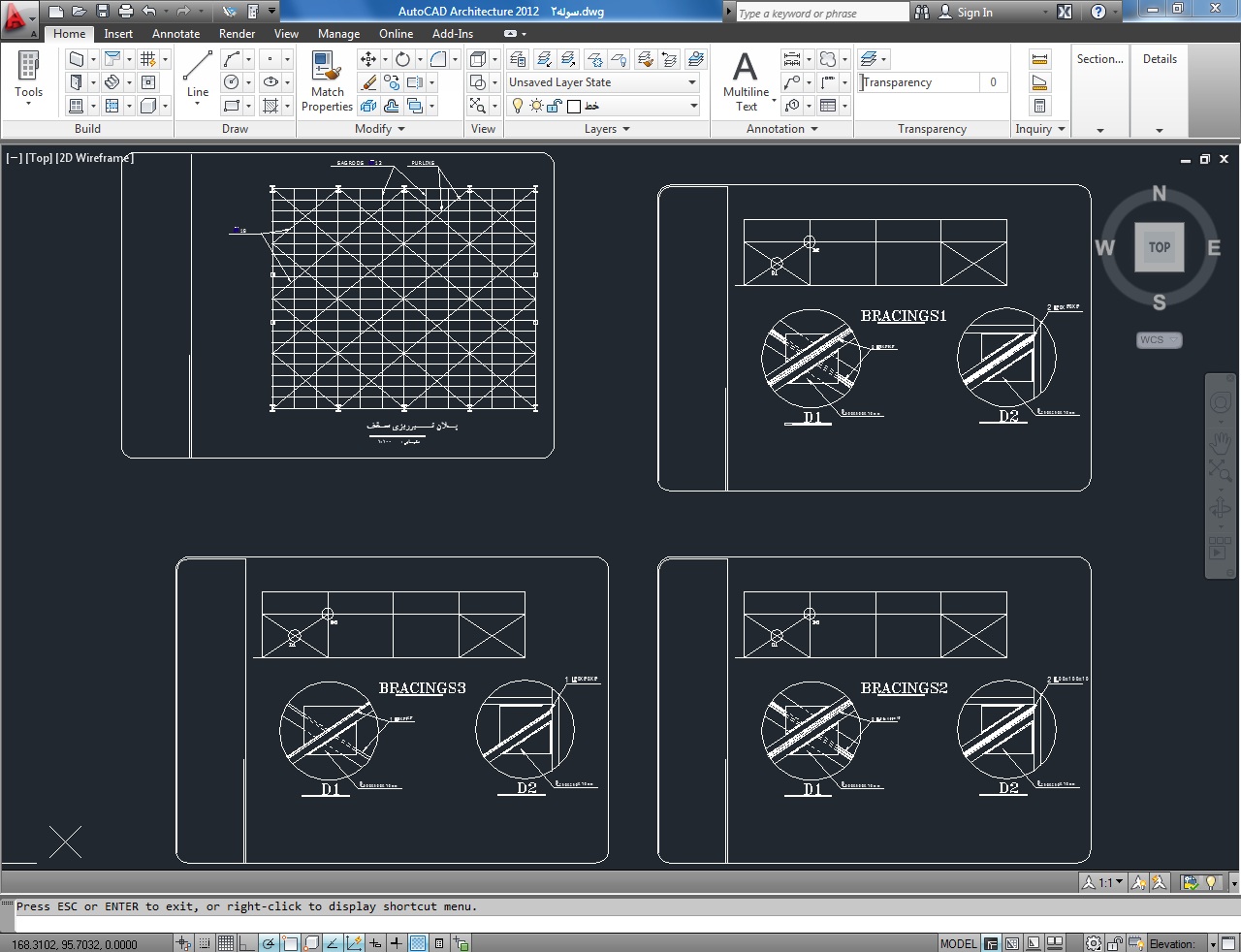Switch to the Annotate ribbon tab
The width and height of the screenshot is (1241, 952).
175,34
